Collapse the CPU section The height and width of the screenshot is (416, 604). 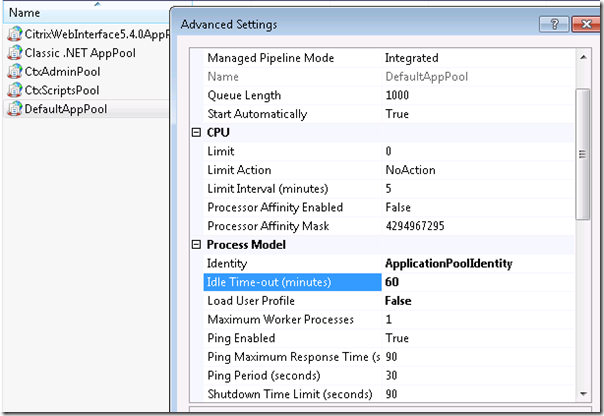pos(196,133)
